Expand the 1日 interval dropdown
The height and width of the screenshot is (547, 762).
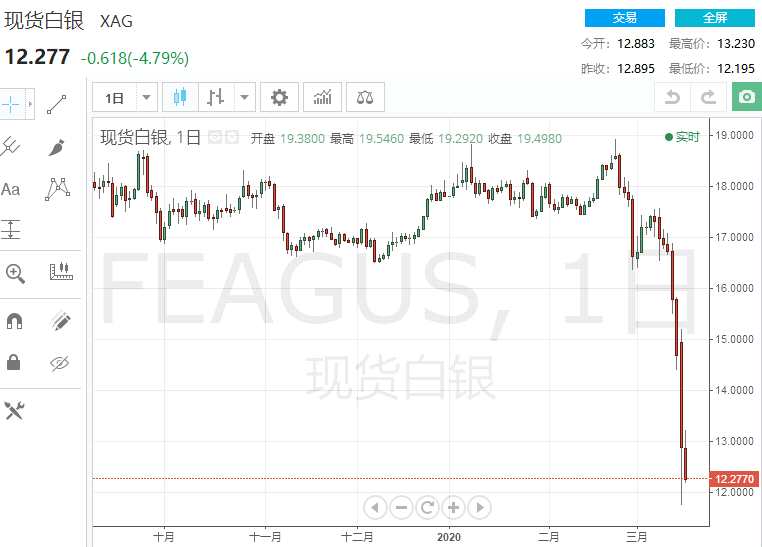(146, 98)
